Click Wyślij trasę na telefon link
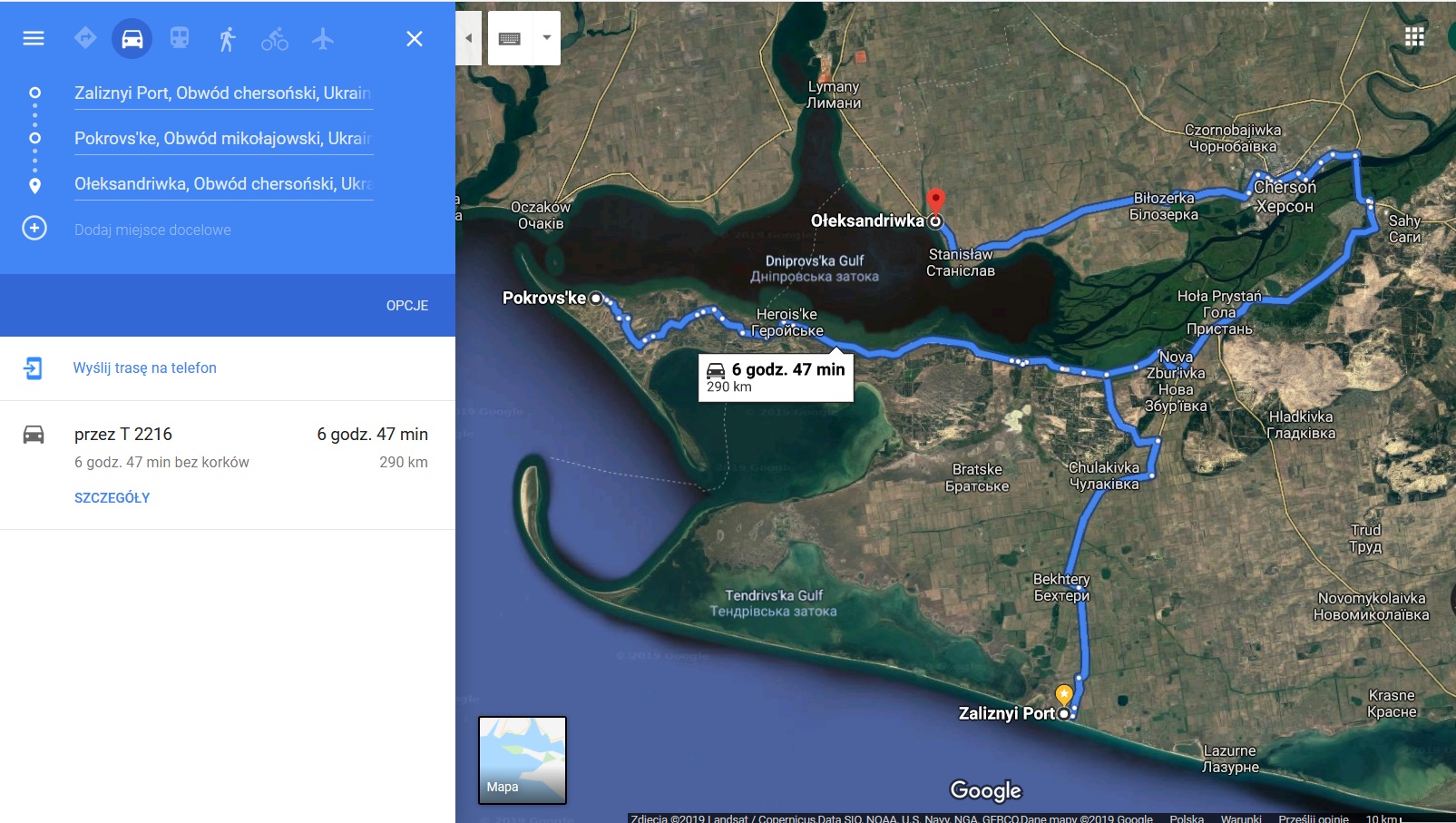Image resolution: width=1456 pixels, height=823 pixels. (x=145, y=367)
